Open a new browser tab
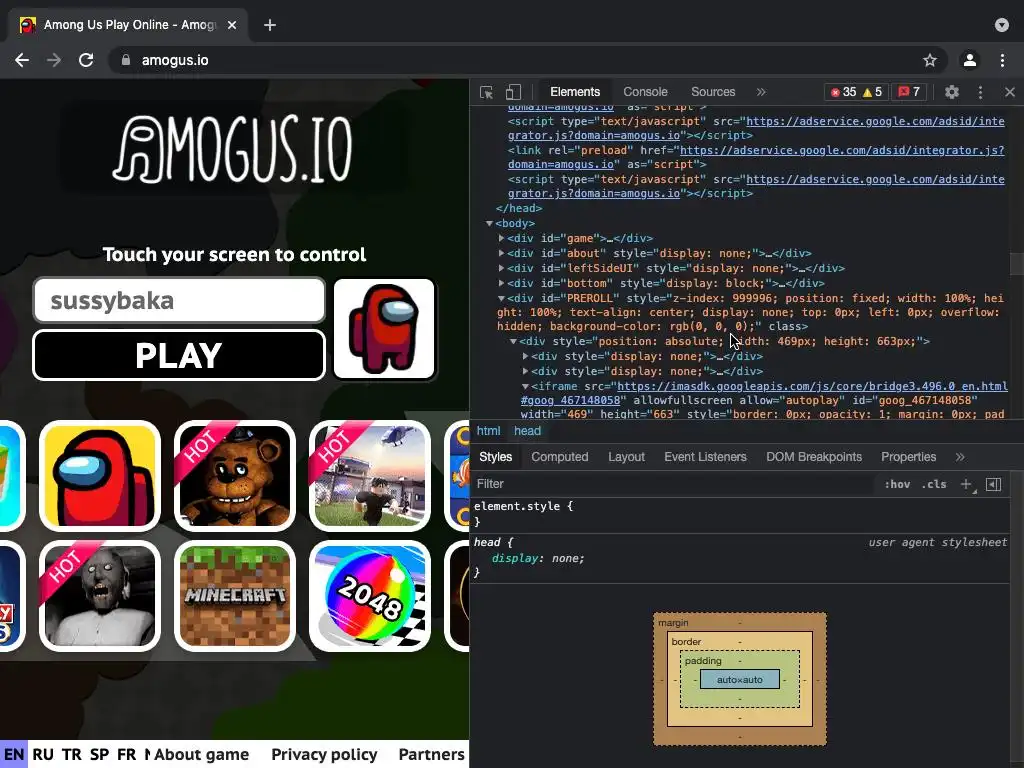The width and height of the screenshot is (1024, 768). 270,25
